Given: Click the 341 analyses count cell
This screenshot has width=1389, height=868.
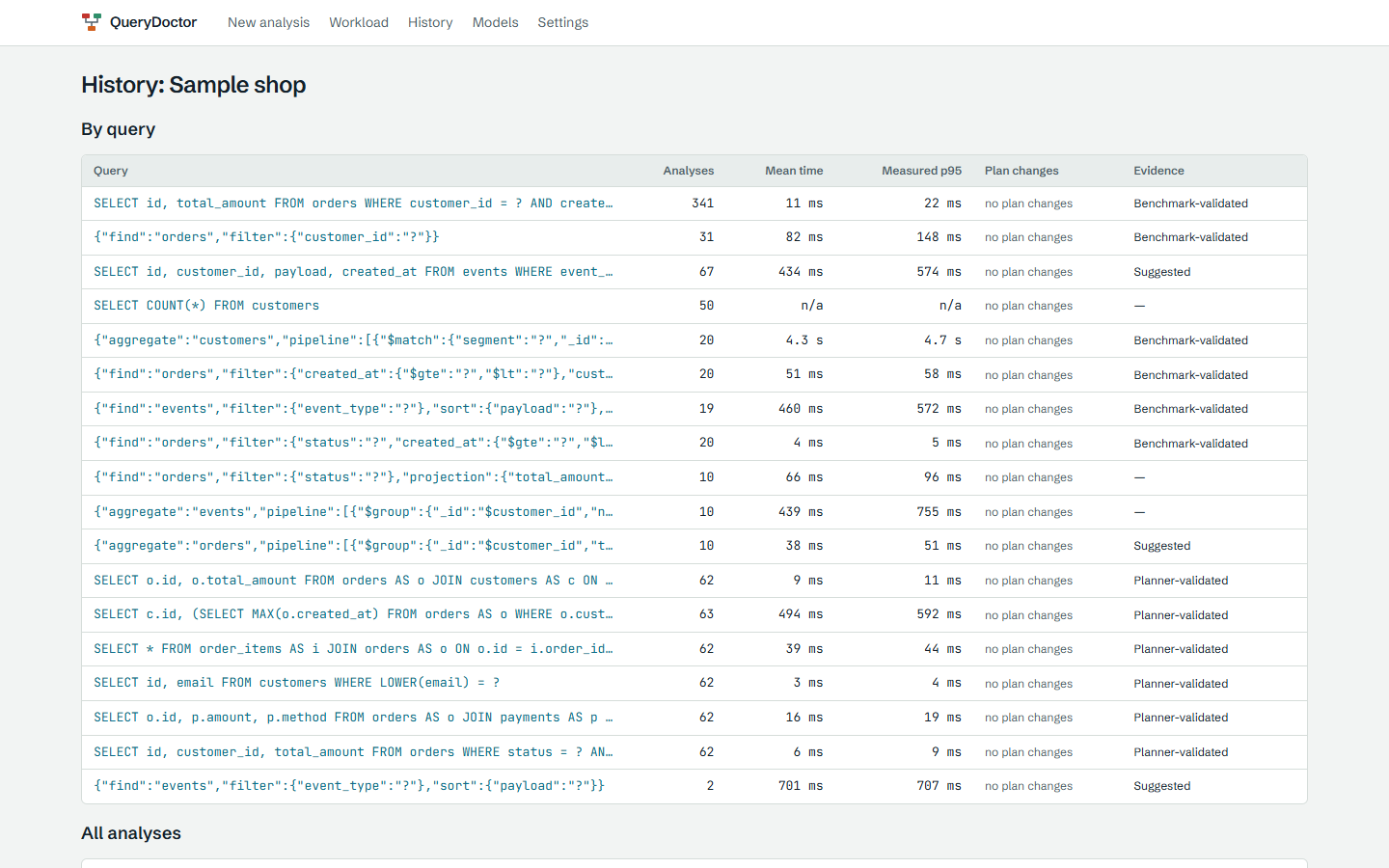Looking at the screenshot, I should pos(703,203).
